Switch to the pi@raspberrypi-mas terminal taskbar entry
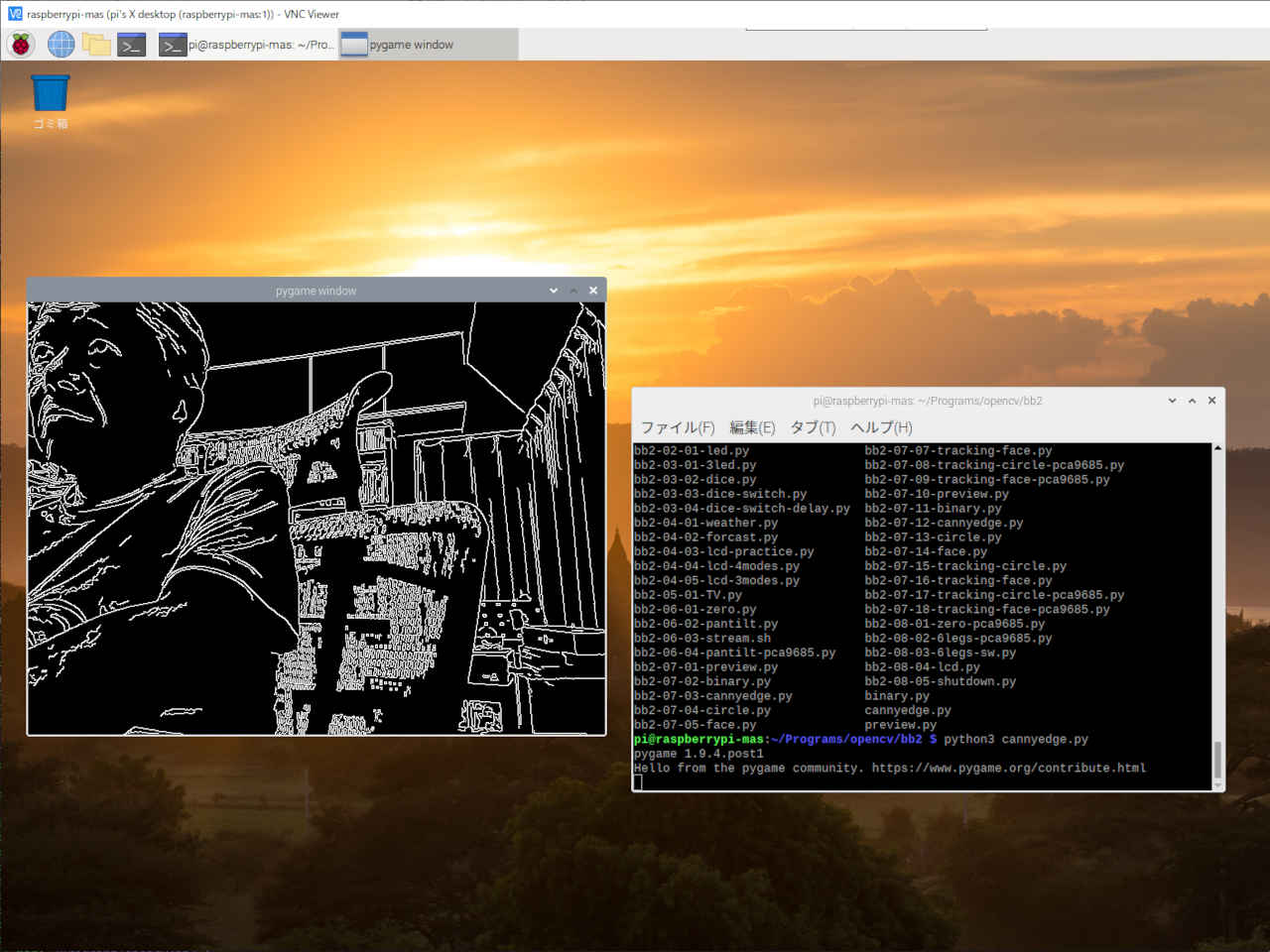Screen dimensions: 1270x952 click(x=246, y=45)
